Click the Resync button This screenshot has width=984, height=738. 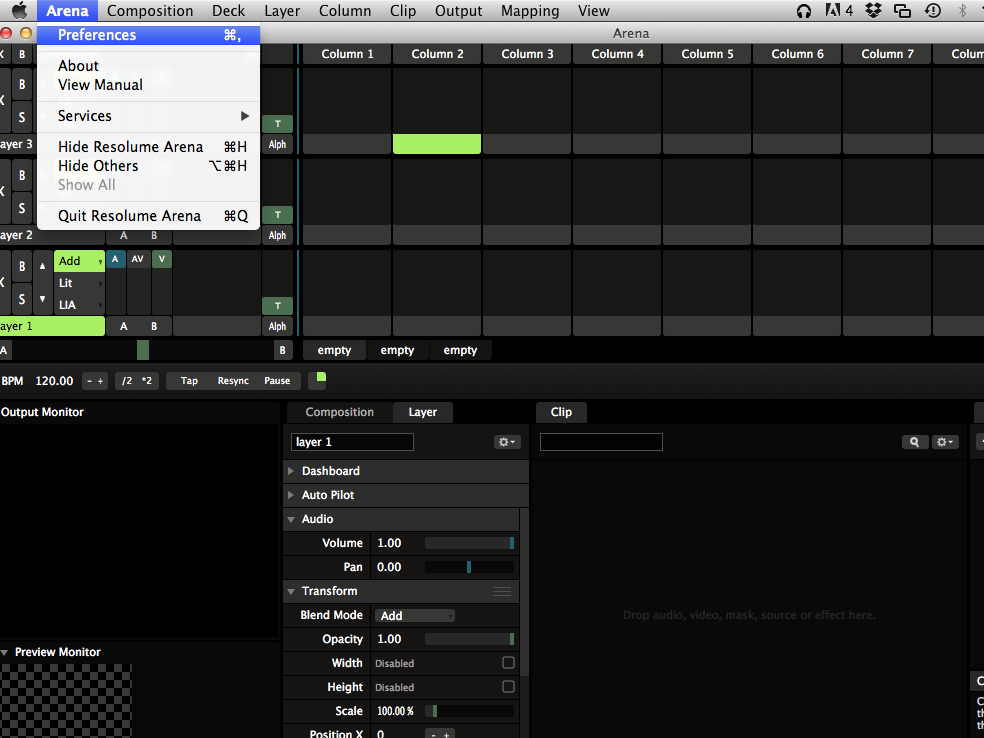(233, 381)
